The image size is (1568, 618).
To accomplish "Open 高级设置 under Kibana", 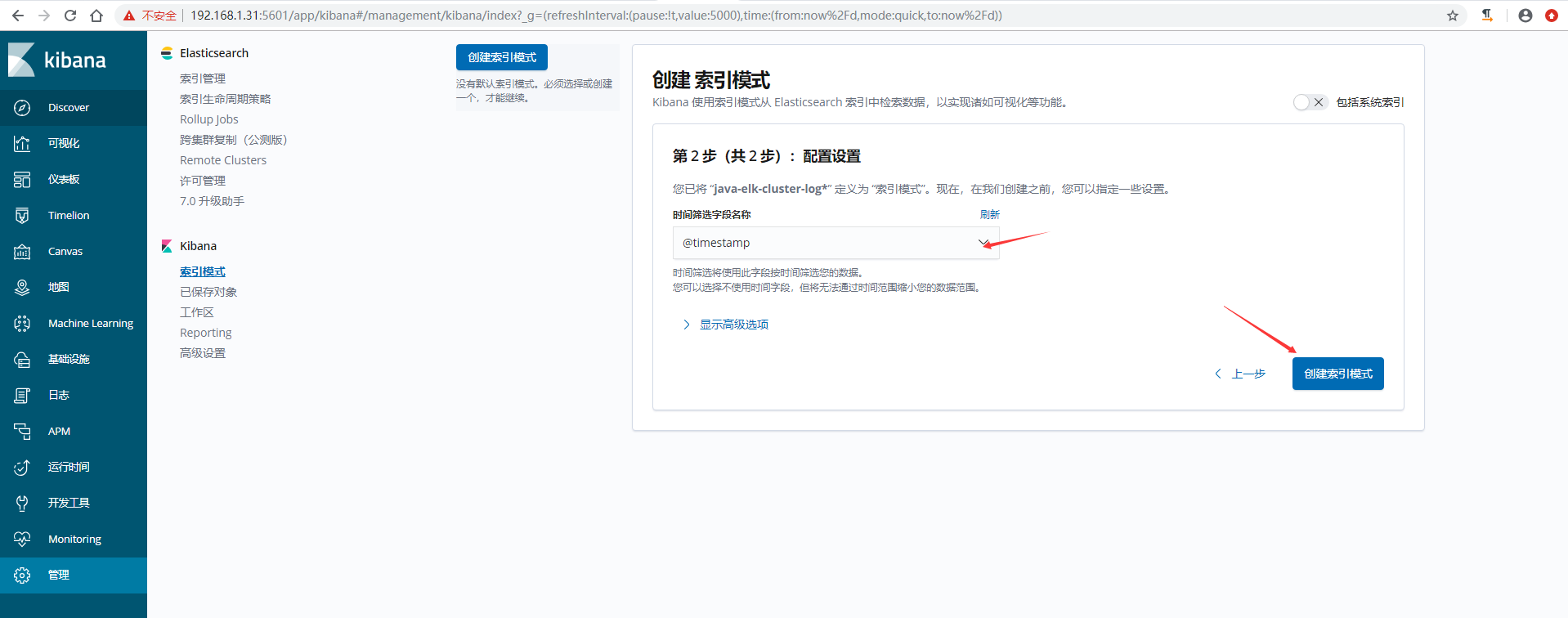I will pyautogui.click(x=203, y=353).
